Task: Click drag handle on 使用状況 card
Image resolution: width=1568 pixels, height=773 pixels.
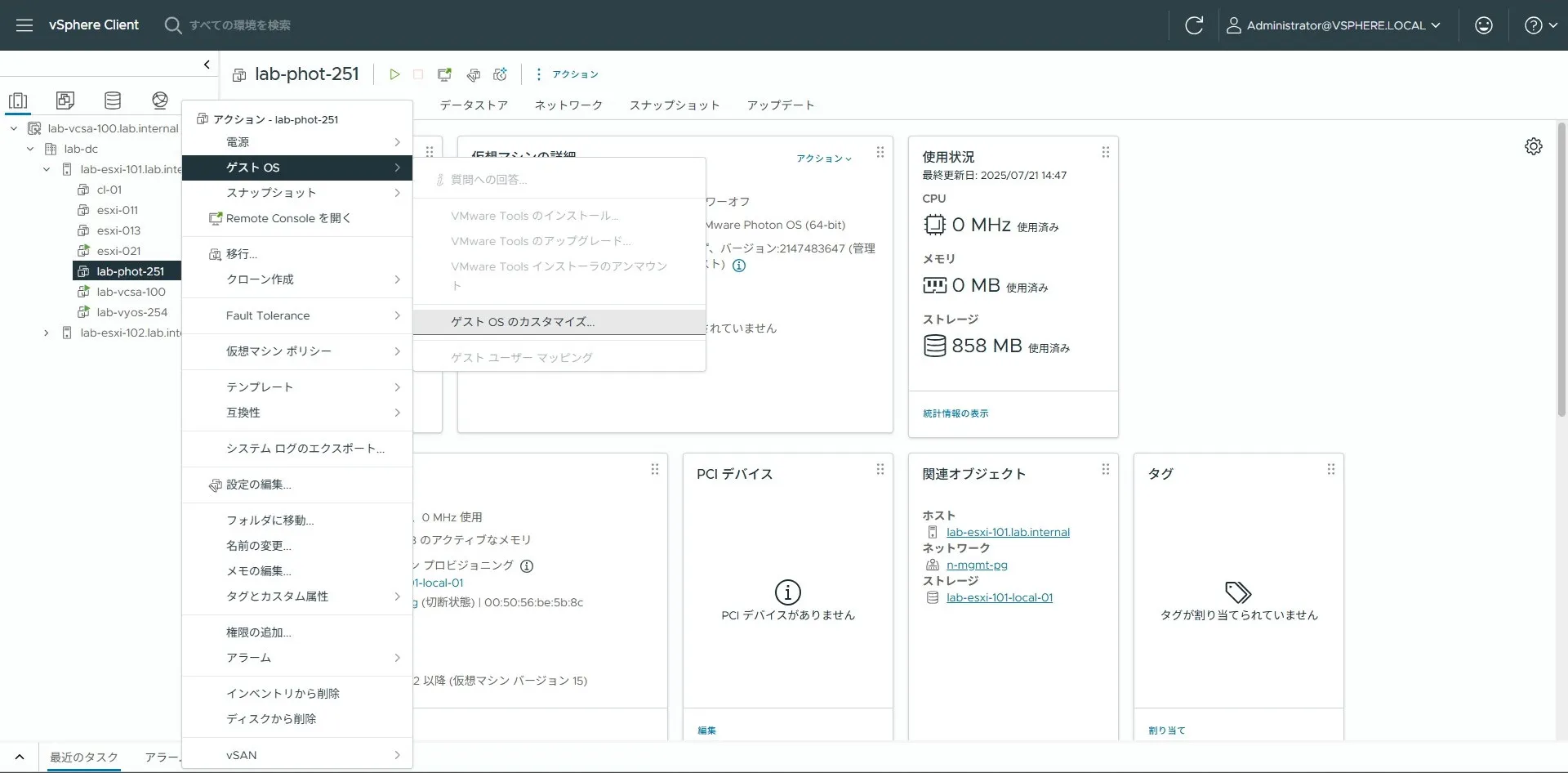Action: pos(1105,152)
